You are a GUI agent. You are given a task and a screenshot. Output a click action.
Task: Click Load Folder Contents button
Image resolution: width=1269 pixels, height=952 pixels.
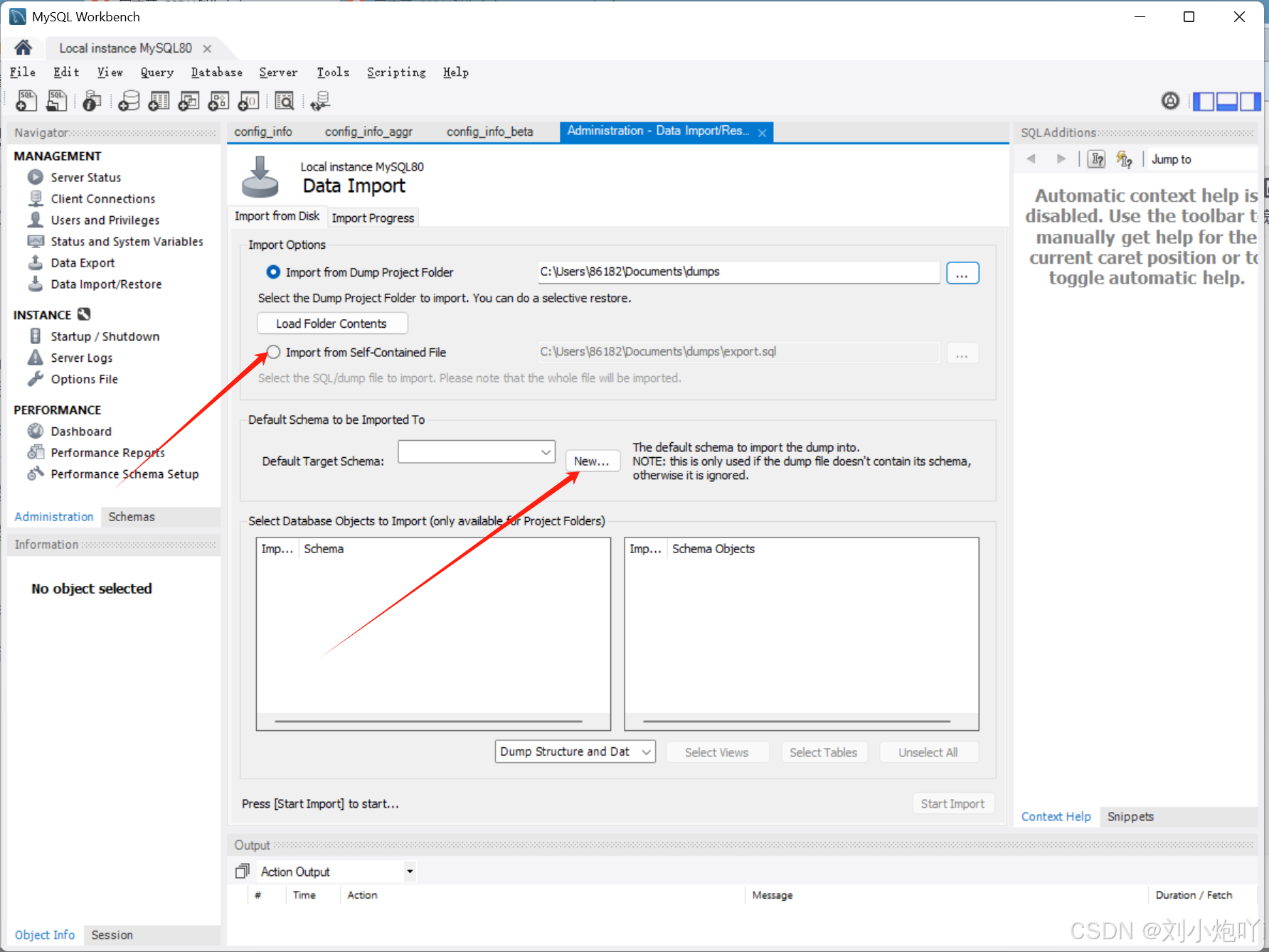point(331,323)
